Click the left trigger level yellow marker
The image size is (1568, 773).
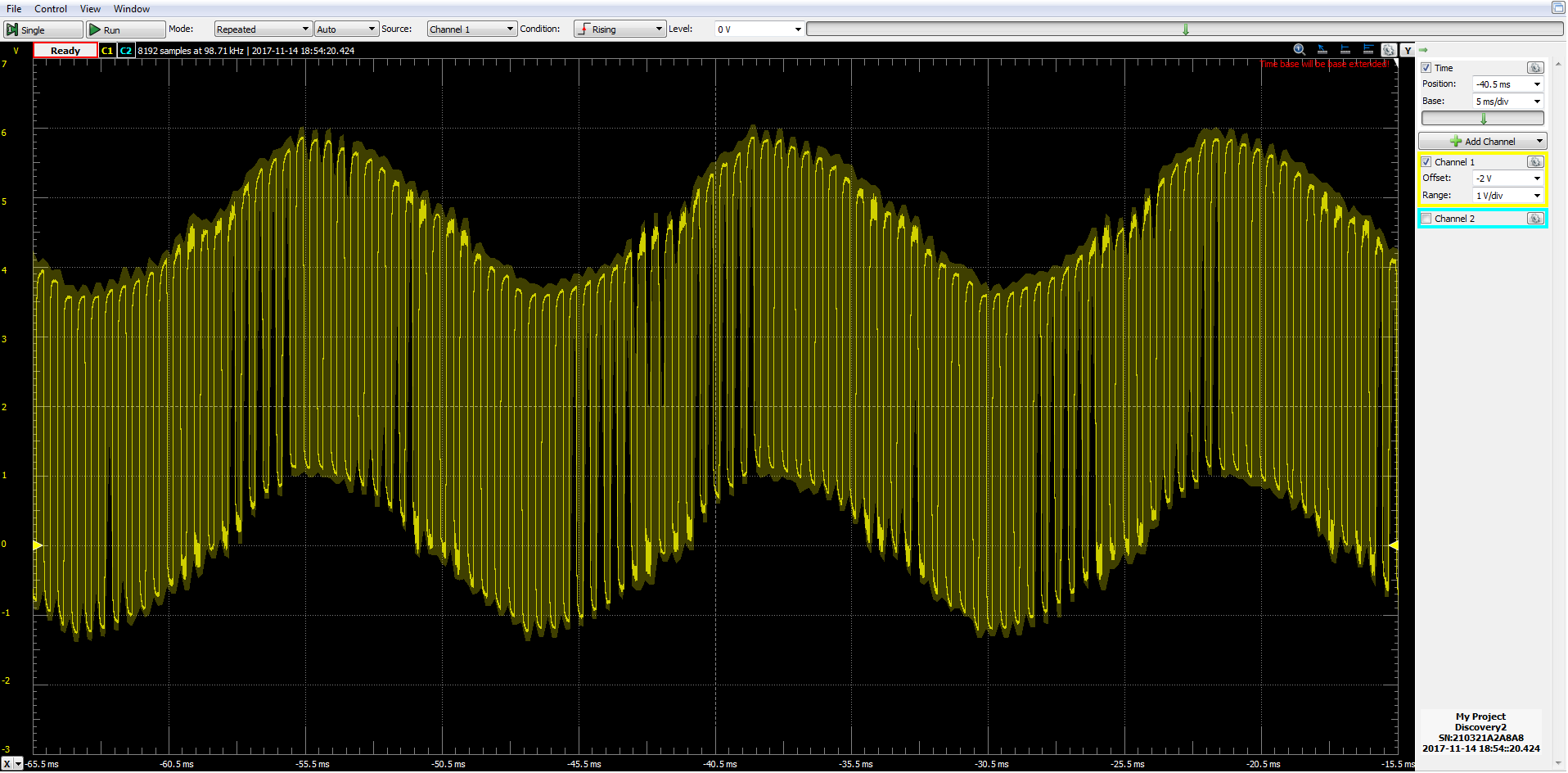[x=38, y=545]
